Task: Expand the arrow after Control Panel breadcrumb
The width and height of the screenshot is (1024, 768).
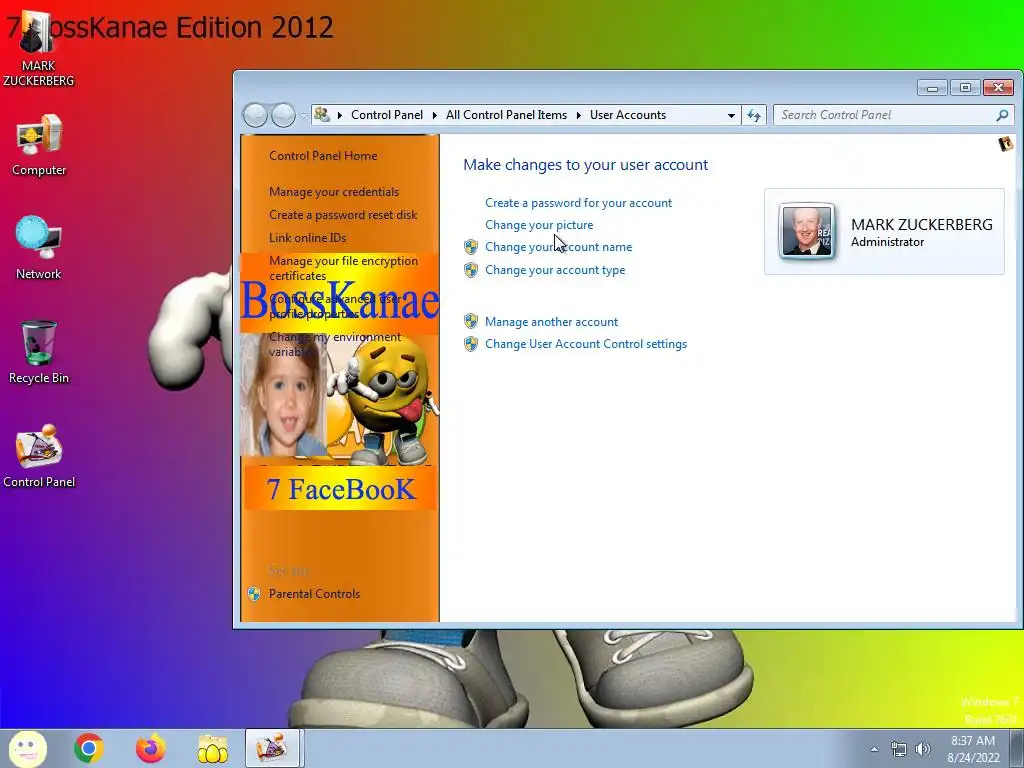Action: point(434,115)
